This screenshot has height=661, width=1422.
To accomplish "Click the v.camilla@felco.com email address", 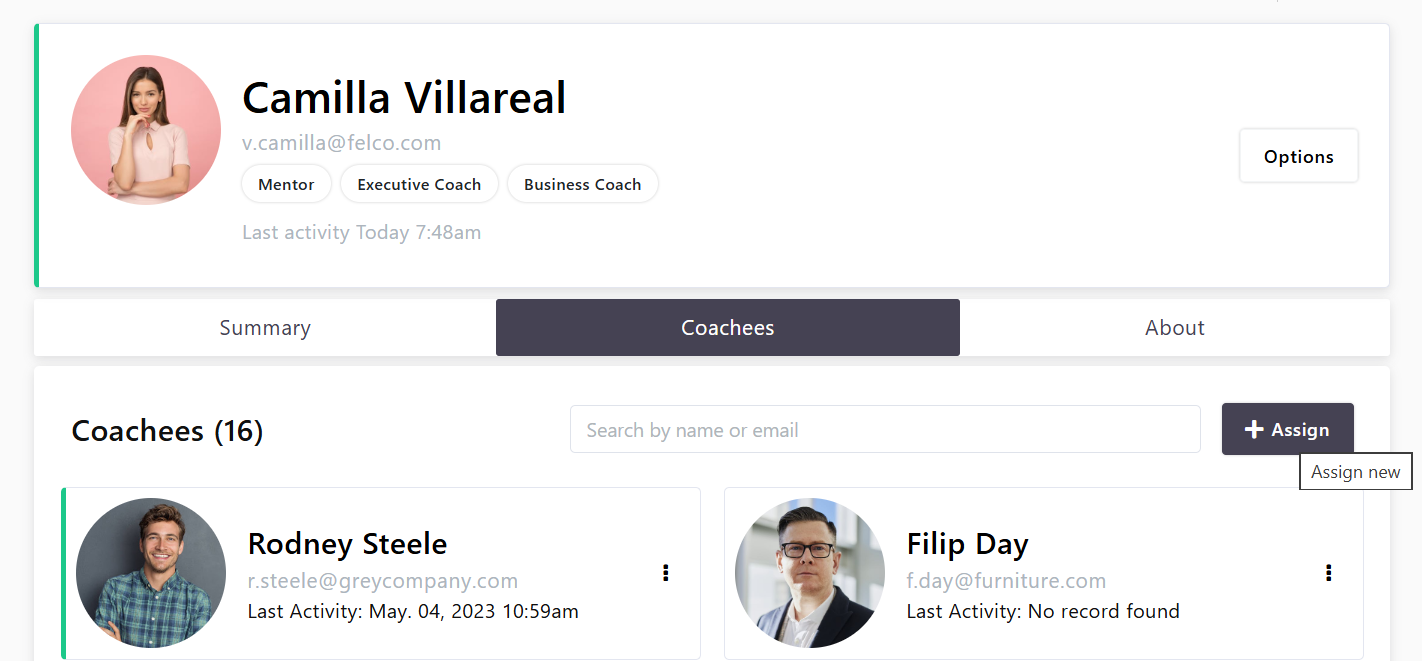I will click(x=341, y=143).
